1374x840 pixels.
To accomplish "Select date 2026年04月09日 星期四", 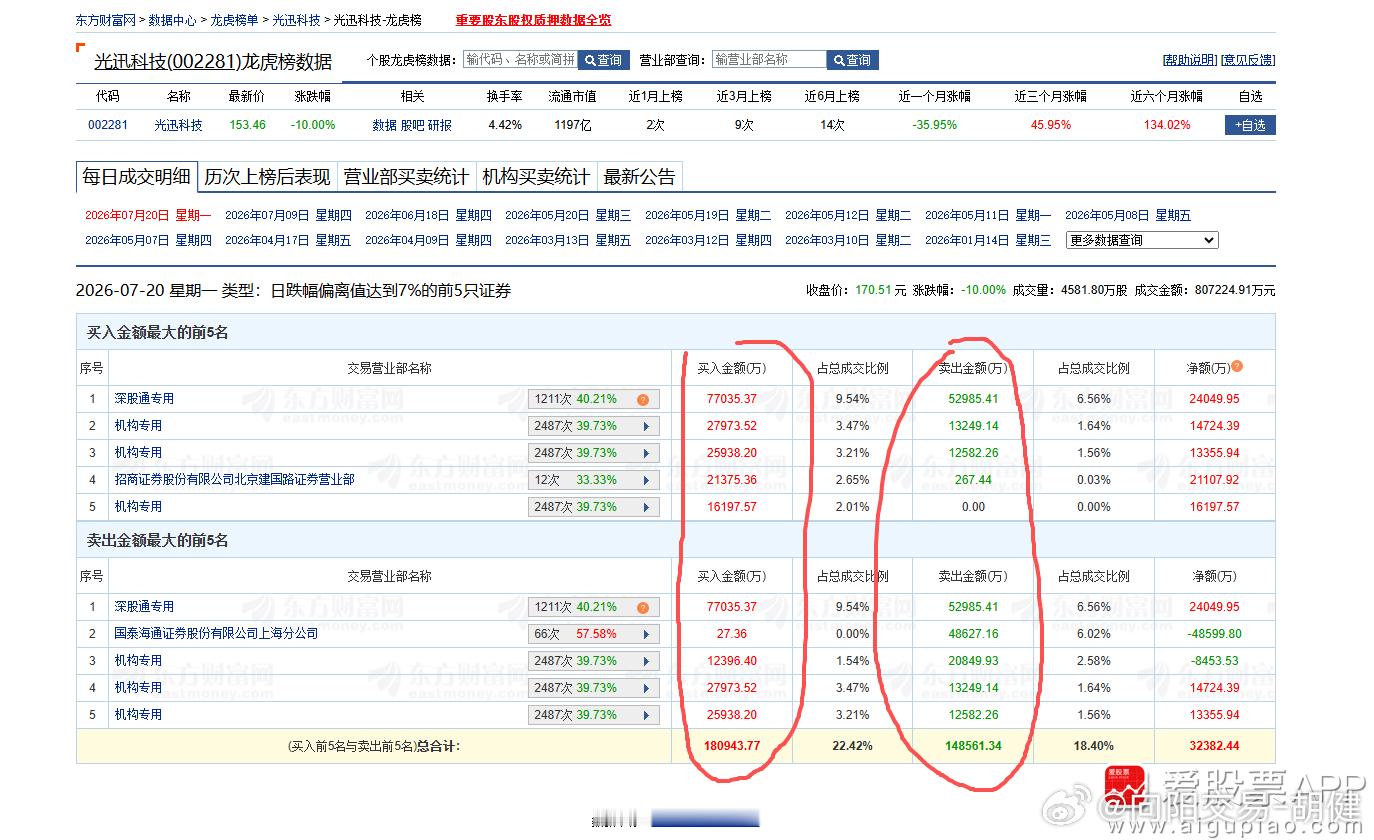I will pos(428,240).
